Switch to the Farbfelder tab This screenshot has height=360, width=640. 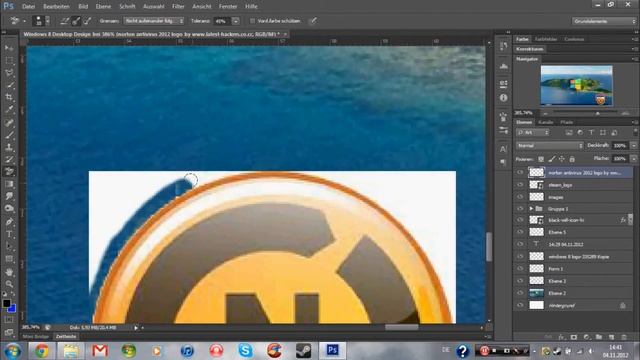pyautogui.click(x=546, y=39)
